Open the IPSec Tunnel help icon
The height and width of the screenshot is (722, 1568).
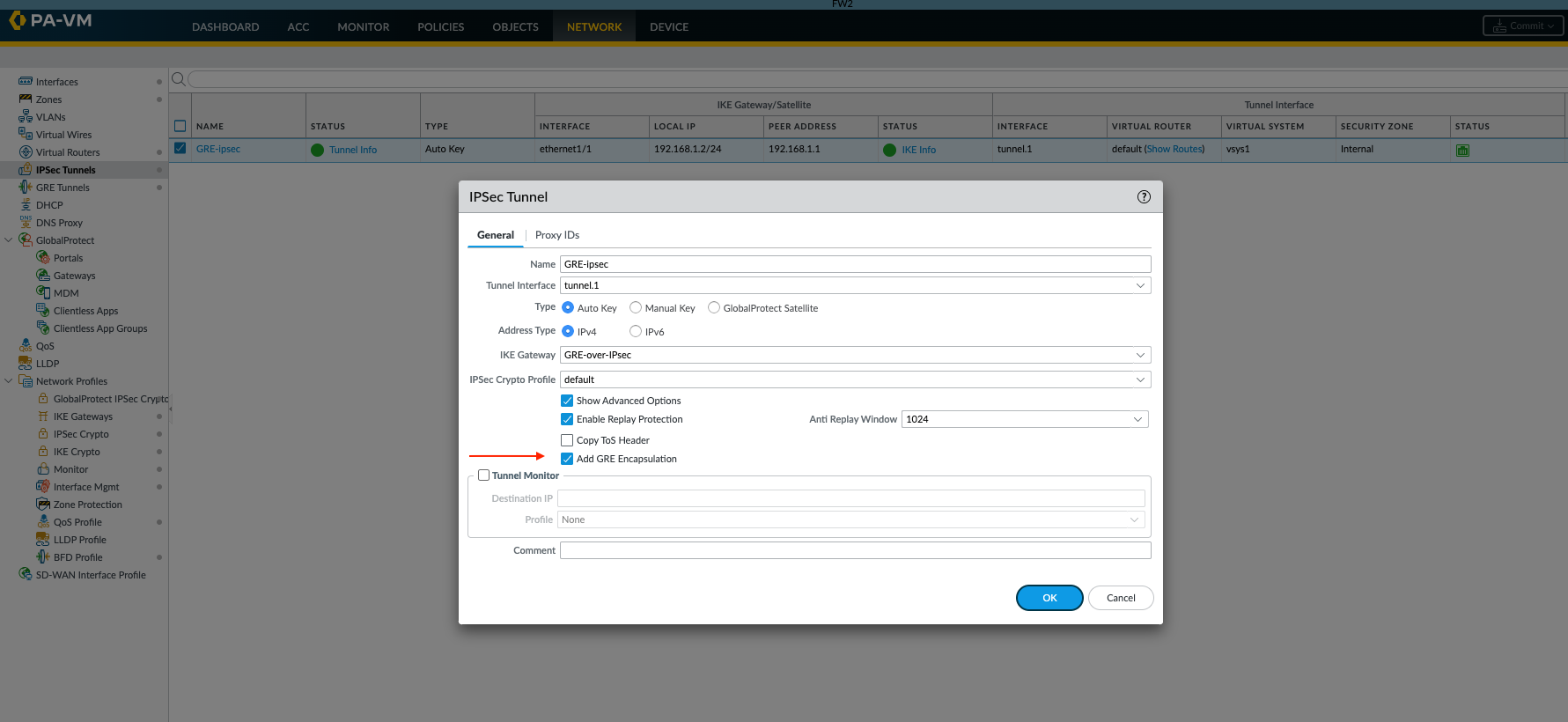coord(1144,197)
